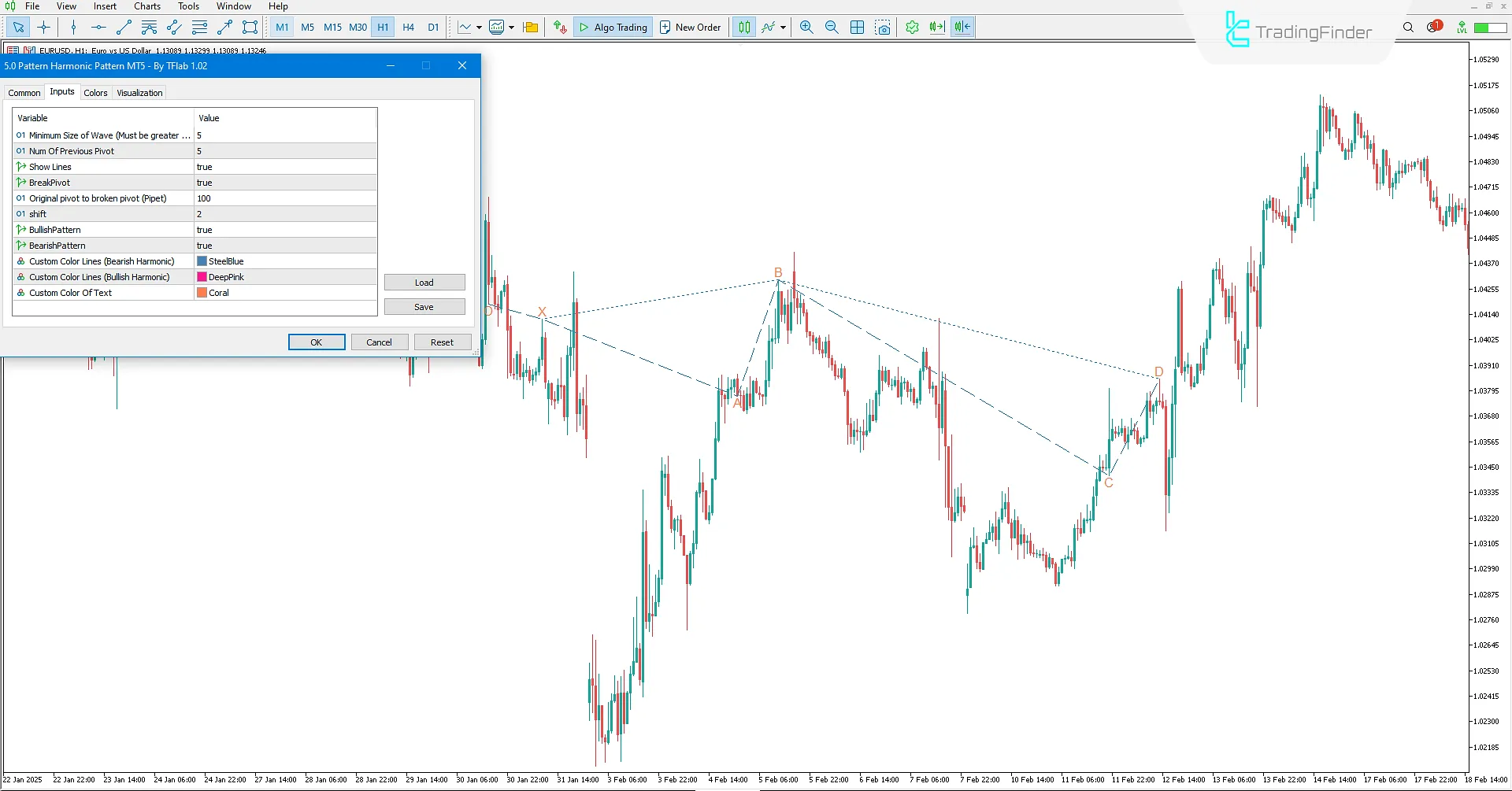
Task: Open the Charts menu
Action: coord(146,6)
